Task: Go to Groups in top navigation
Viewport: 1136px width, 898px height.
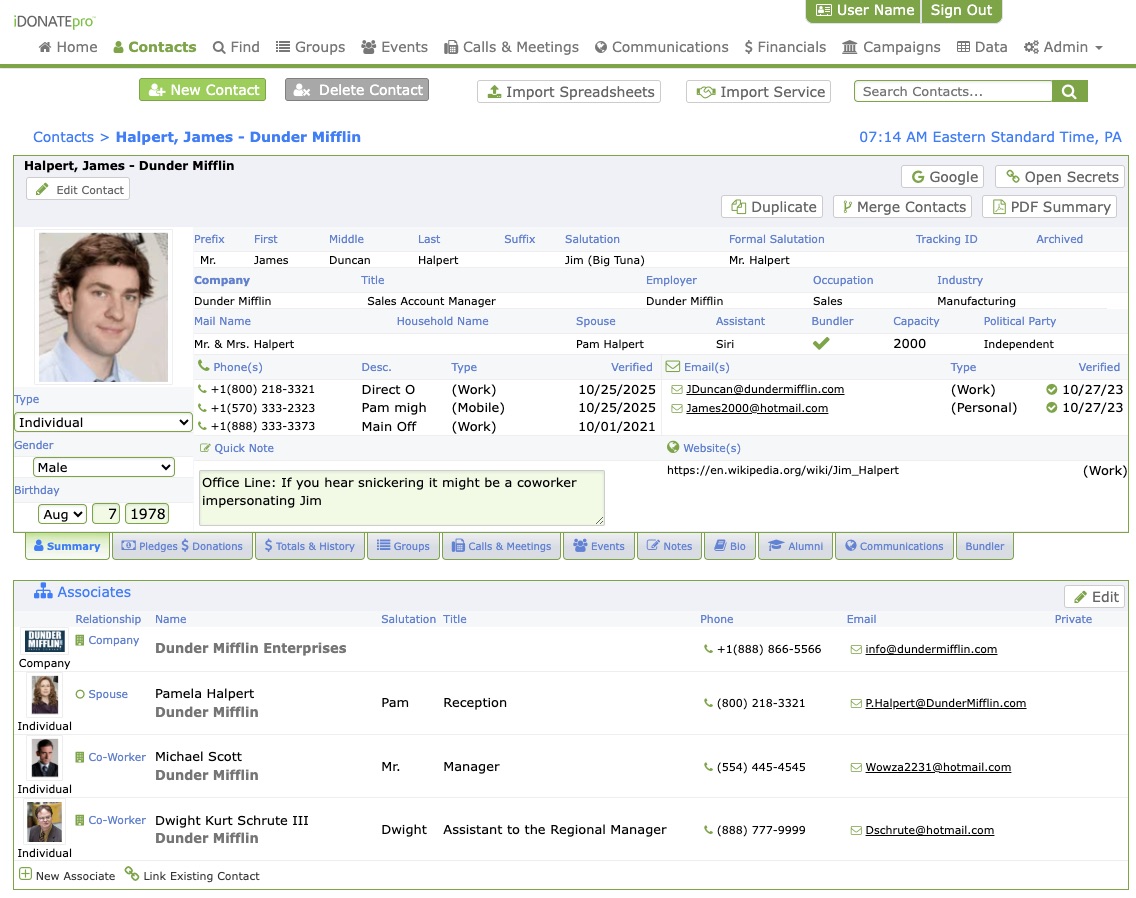Action: (310, 47)
